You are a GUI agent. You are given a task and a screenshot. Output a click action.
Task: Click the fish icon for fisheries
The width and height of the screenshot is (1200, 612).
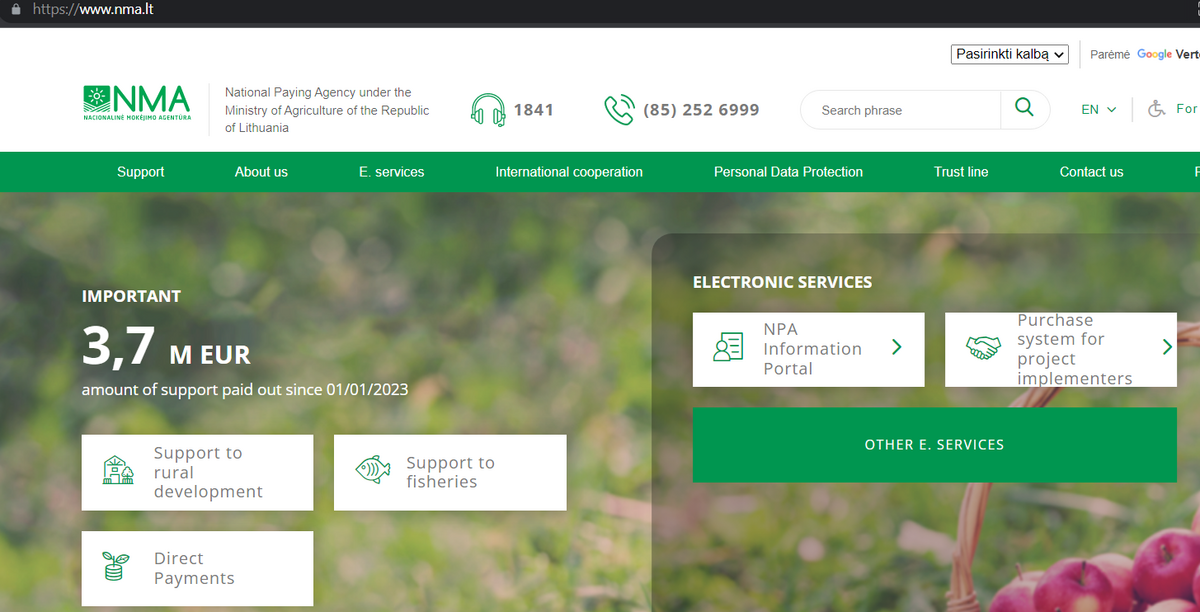pyautogui.click(x=372, y=471)
